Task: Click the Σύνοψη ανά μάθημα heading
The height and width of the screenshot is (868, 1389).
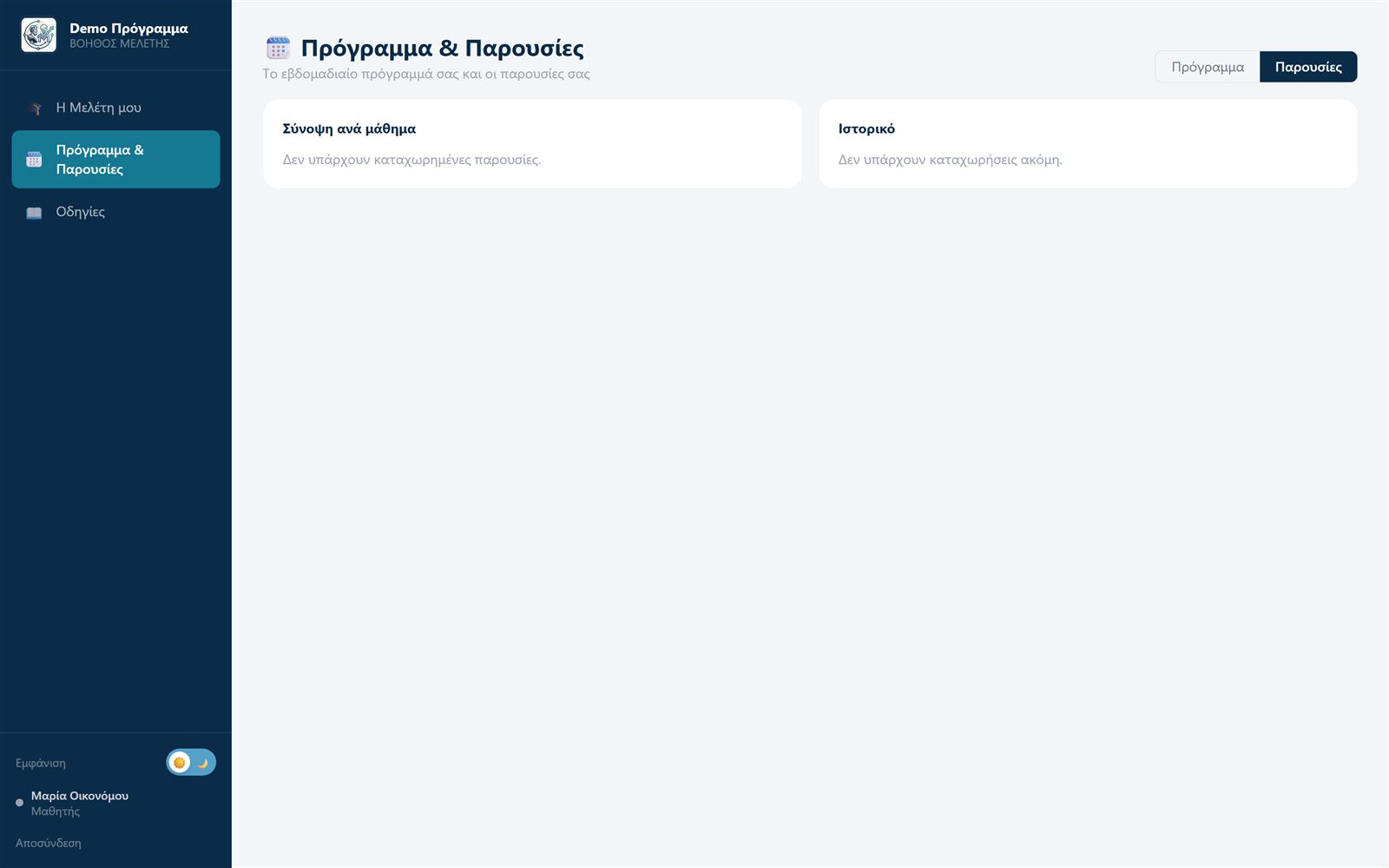Action: pyautogui.click(x=349, y=128)
